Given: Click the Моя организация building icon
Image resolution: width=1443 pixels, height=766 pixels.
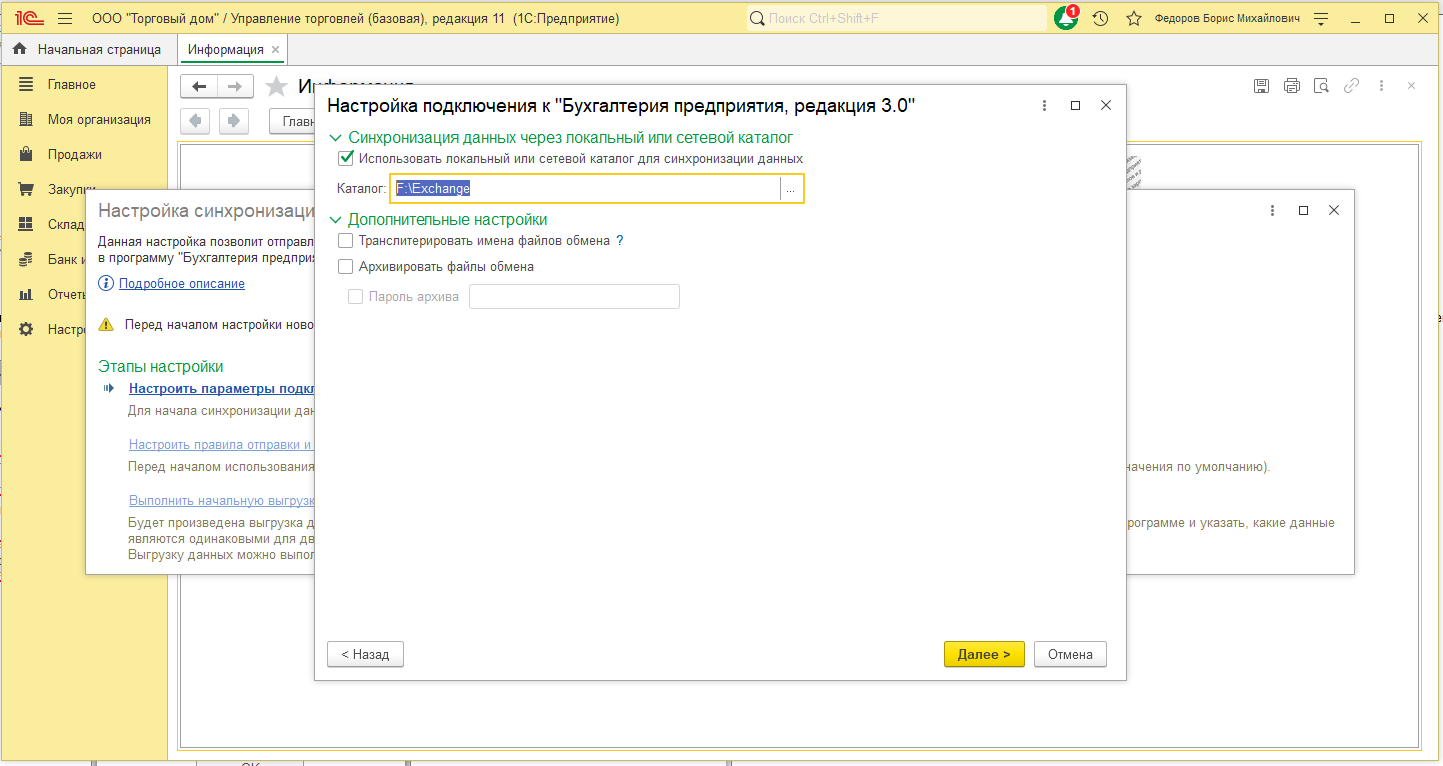Looking at the screenshot, I should pyautogui.click(x=26, y=120).
